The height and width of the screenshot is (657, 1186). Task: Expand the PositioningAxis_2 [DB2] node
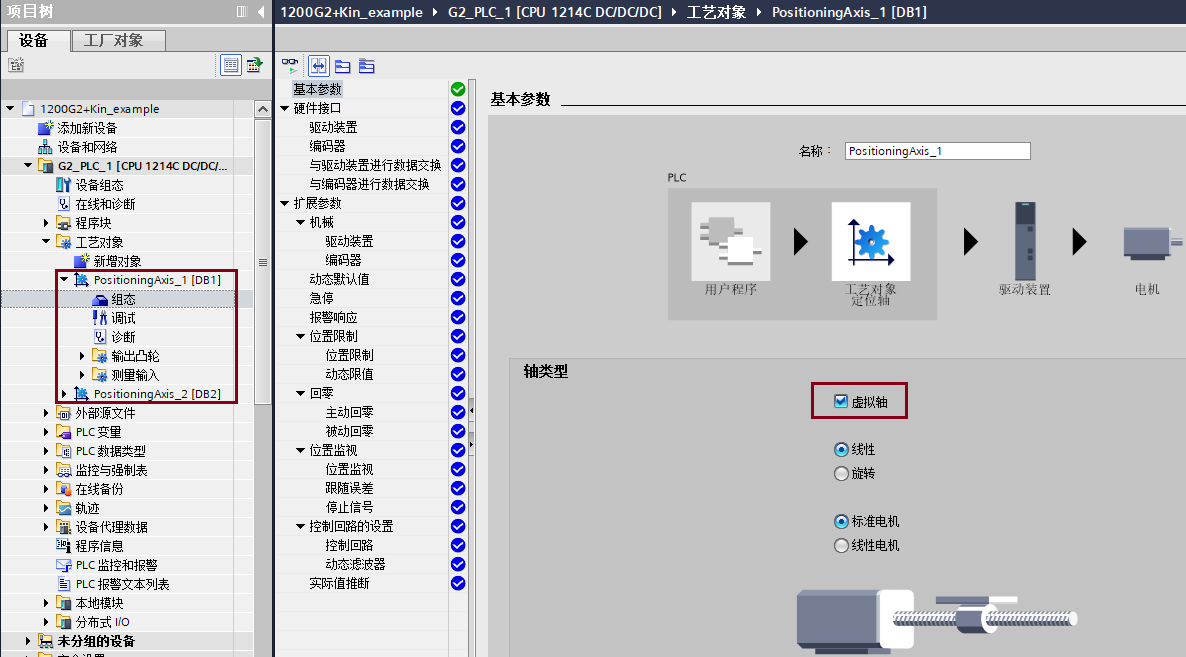click(64, 394)
